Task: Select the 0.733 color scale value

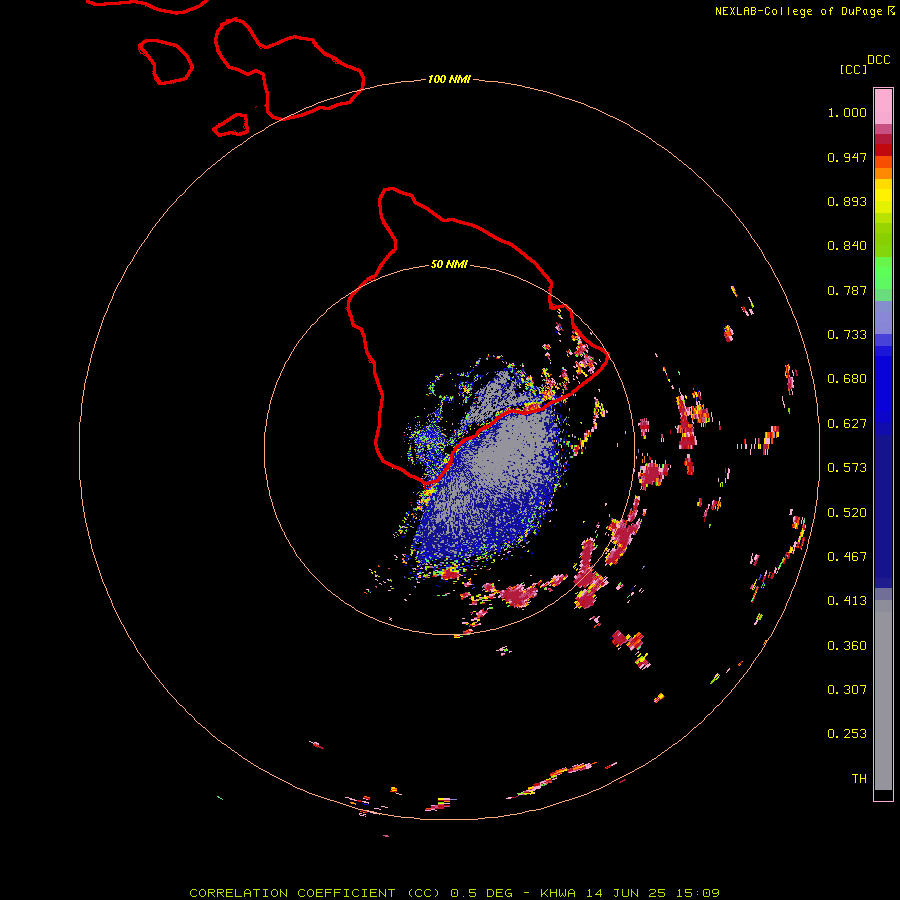Action: (847, 335)
